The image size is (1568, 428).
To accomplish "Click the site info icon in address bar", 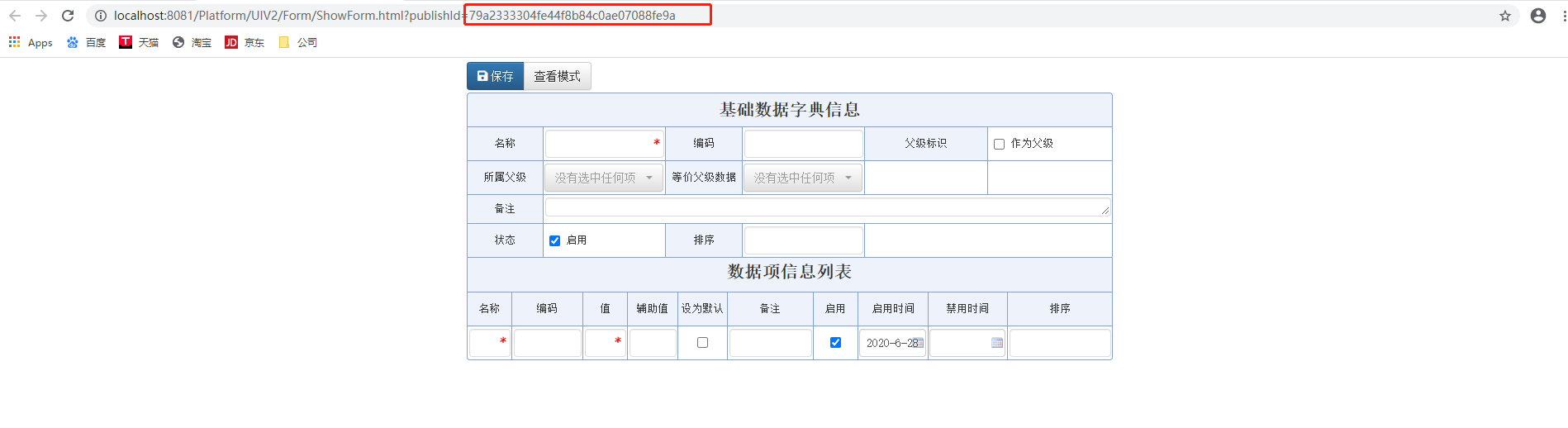I will [x=100, y=16].
